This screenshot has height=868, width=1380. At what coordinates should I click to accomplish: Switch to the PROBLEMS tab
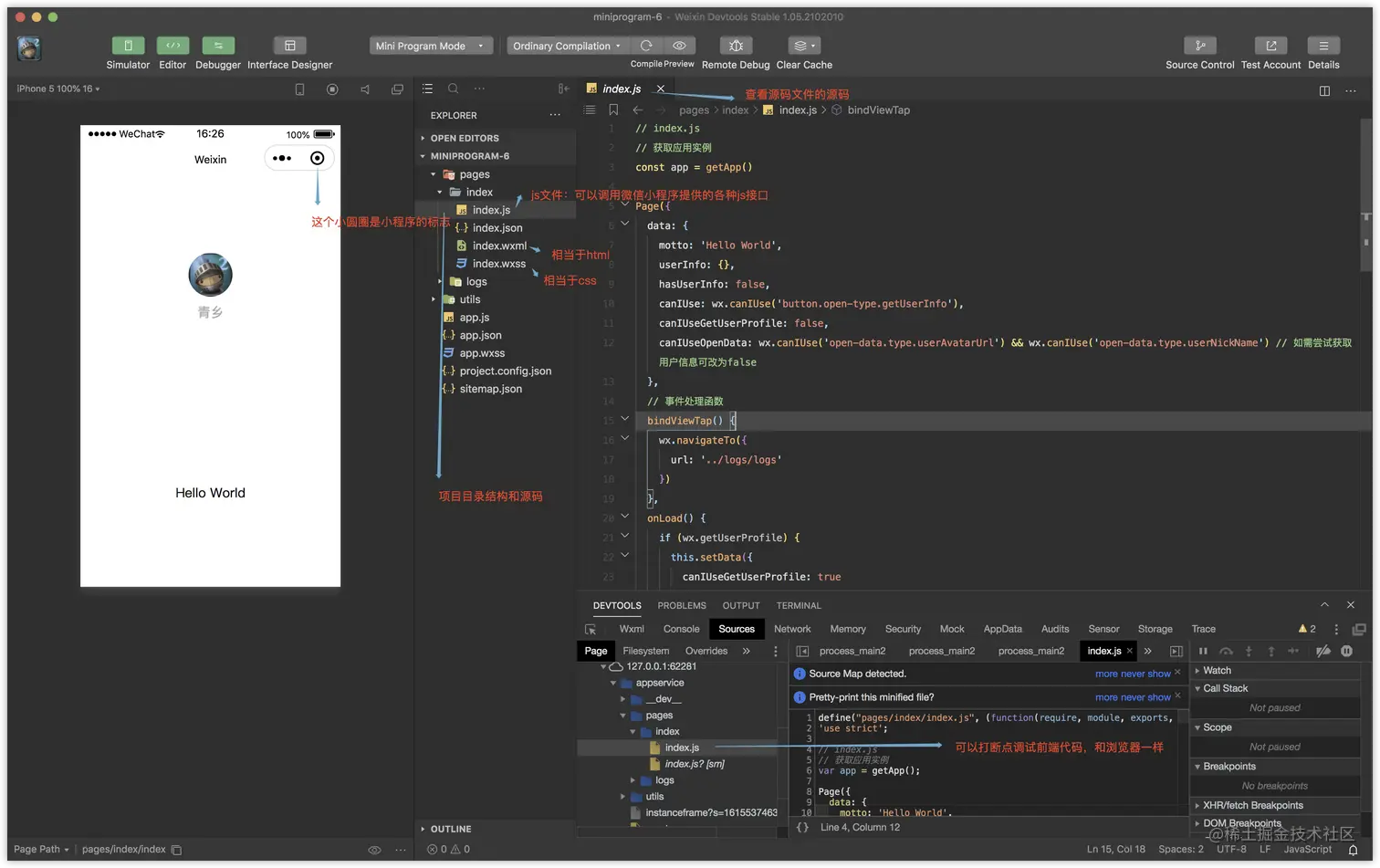(682, 605)
